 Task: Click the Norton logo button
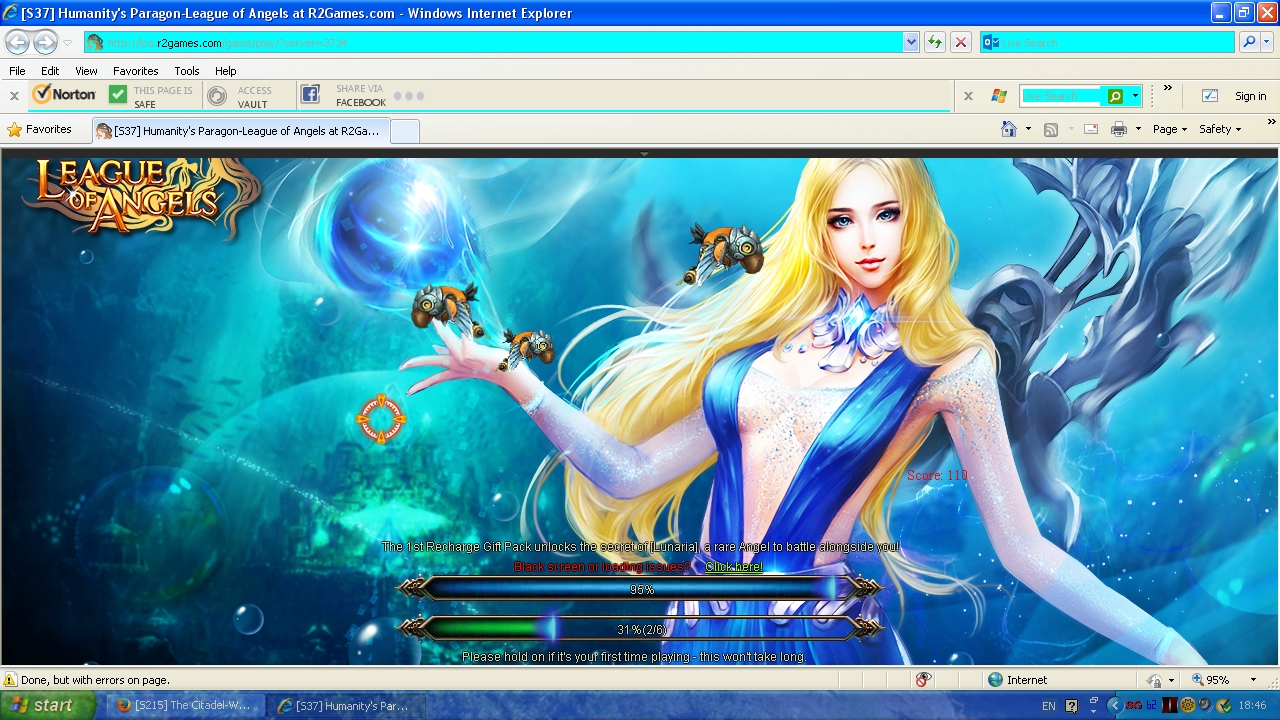pyautogui.click(x=64, y=95)
